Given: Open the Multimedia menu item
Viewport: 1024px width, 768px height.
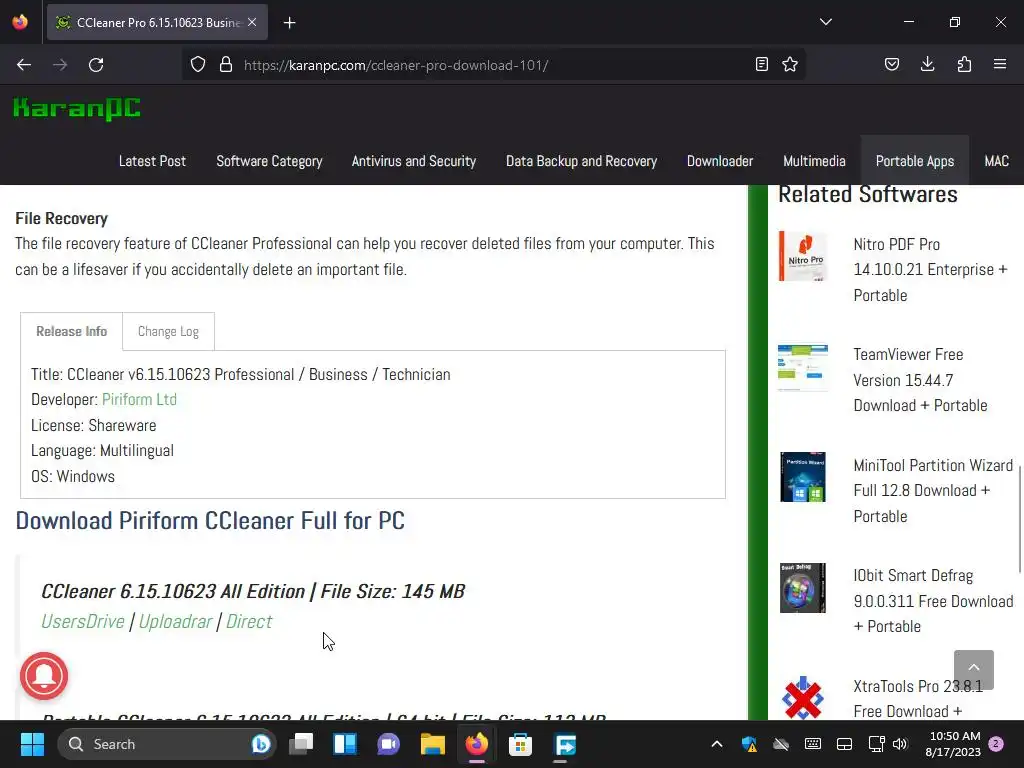Looking at the screenshot, I should coord(814,161).
